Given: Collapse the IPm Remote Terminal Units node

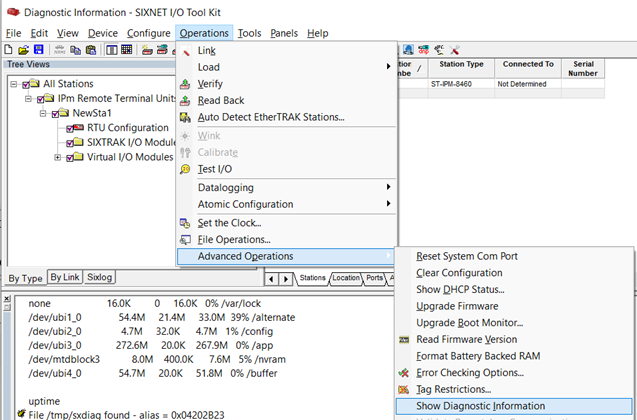Looking at the screenshot, I should [x=28, y=99].
